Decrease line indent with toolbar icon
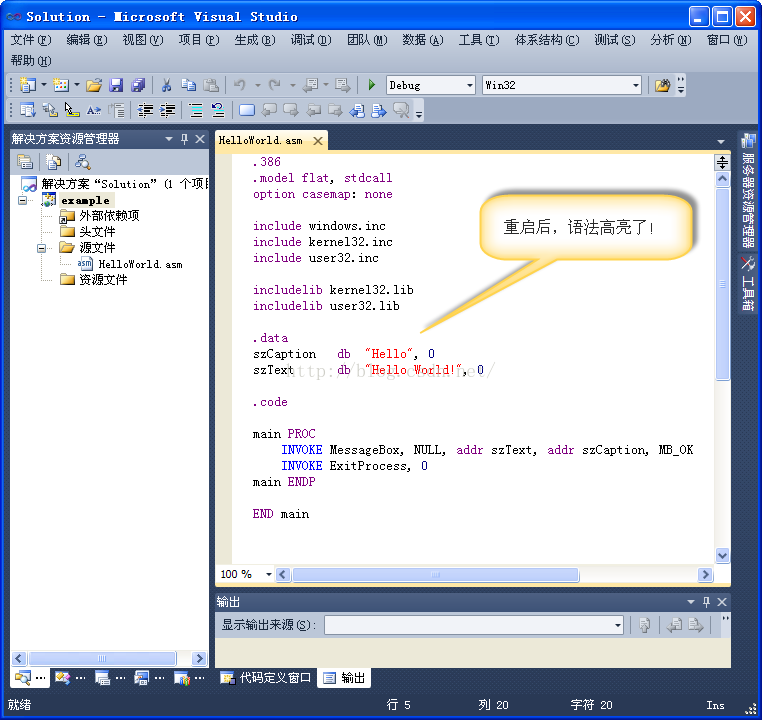The image size is (762, 720). (x=145, y=110)
